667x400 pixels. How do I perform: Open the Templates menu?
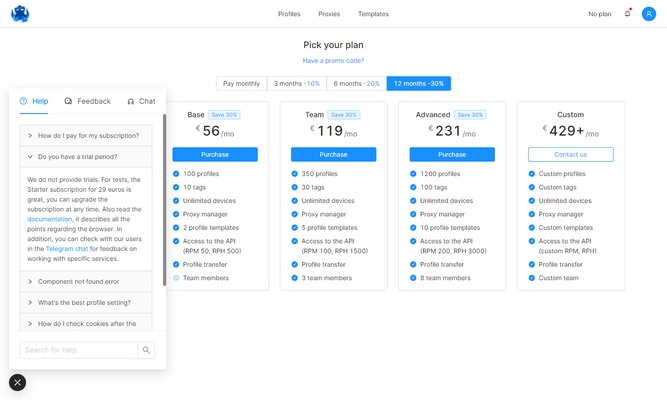373,14
